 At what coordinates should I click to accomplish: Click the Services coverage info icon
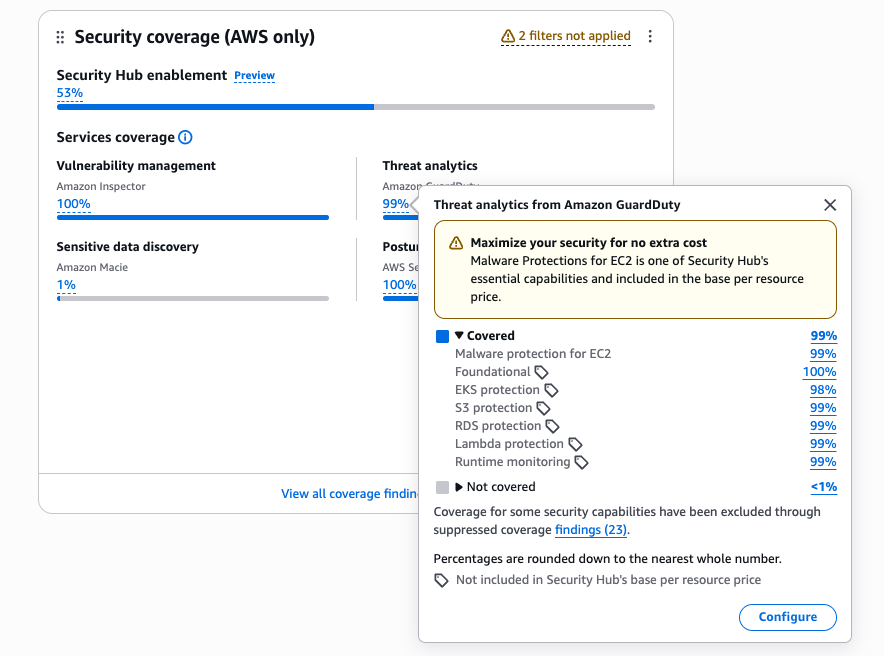tap(185, 137)
